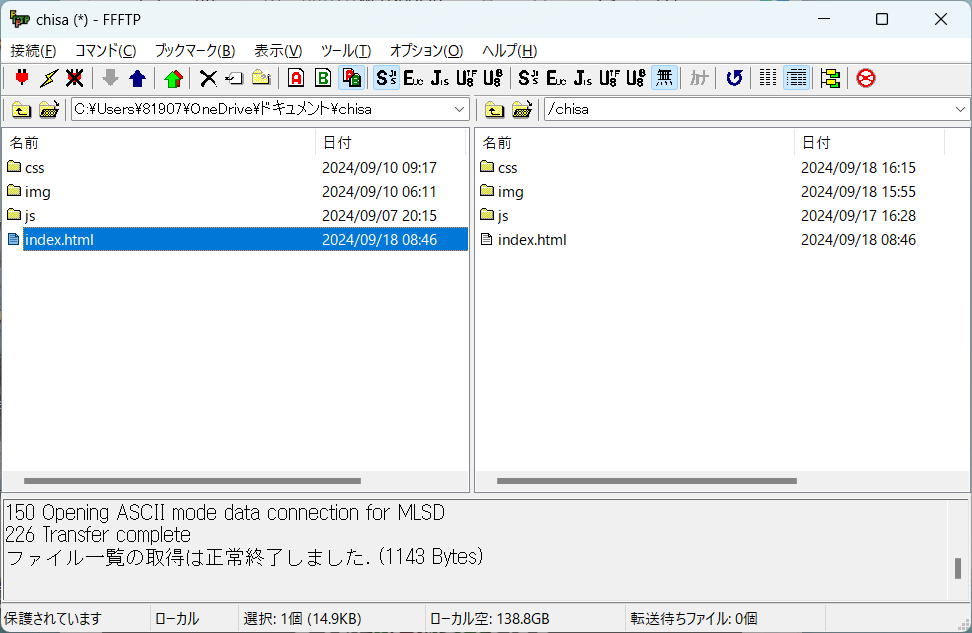Open the オプション menu
The image size is (972, 633).
pyautogui.click(x=425, y=51)
